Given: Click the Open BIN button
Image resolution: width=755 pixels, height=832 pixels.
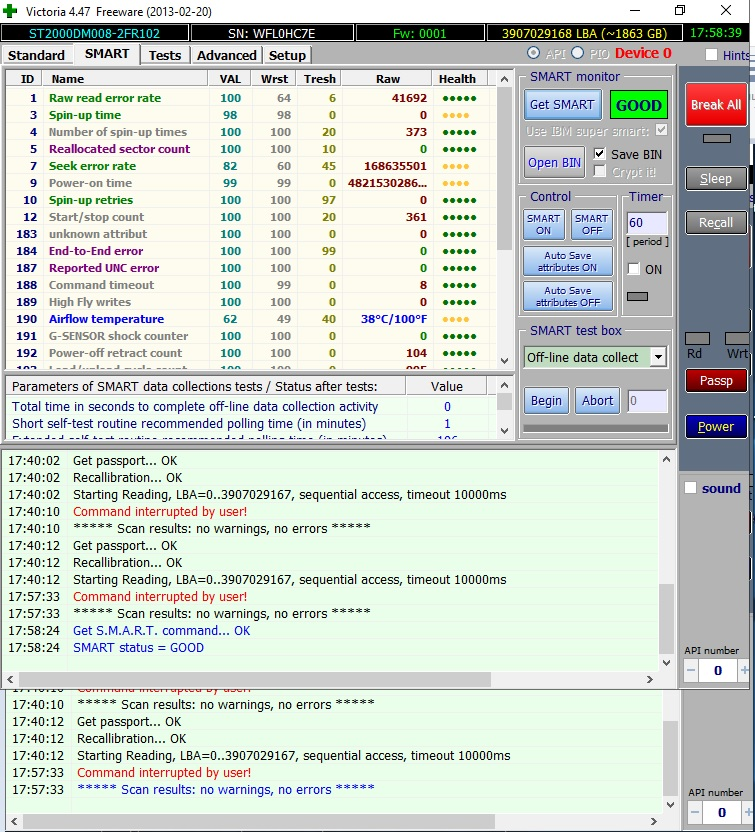Looking at the screenshot, I should pyautogui.click(x=554, y=162).
